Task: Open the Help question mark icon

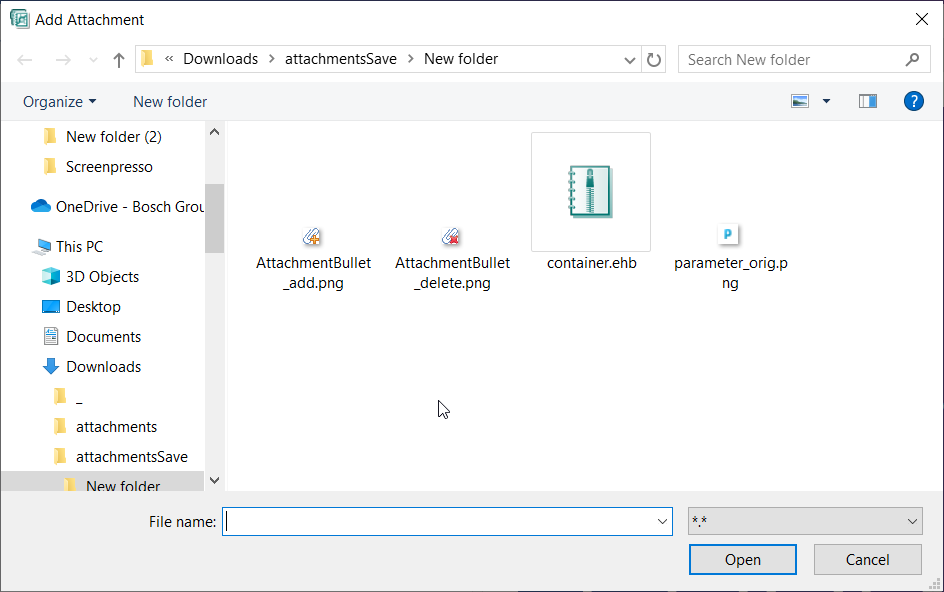Action: pos(913,101)
